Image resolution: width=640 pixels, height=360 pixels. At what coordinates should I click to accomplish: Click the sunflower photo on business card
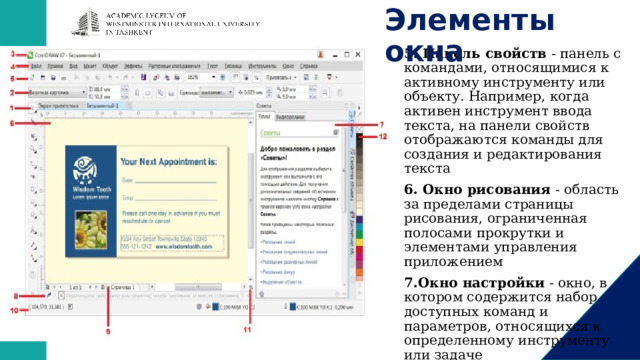pos(91,230)
